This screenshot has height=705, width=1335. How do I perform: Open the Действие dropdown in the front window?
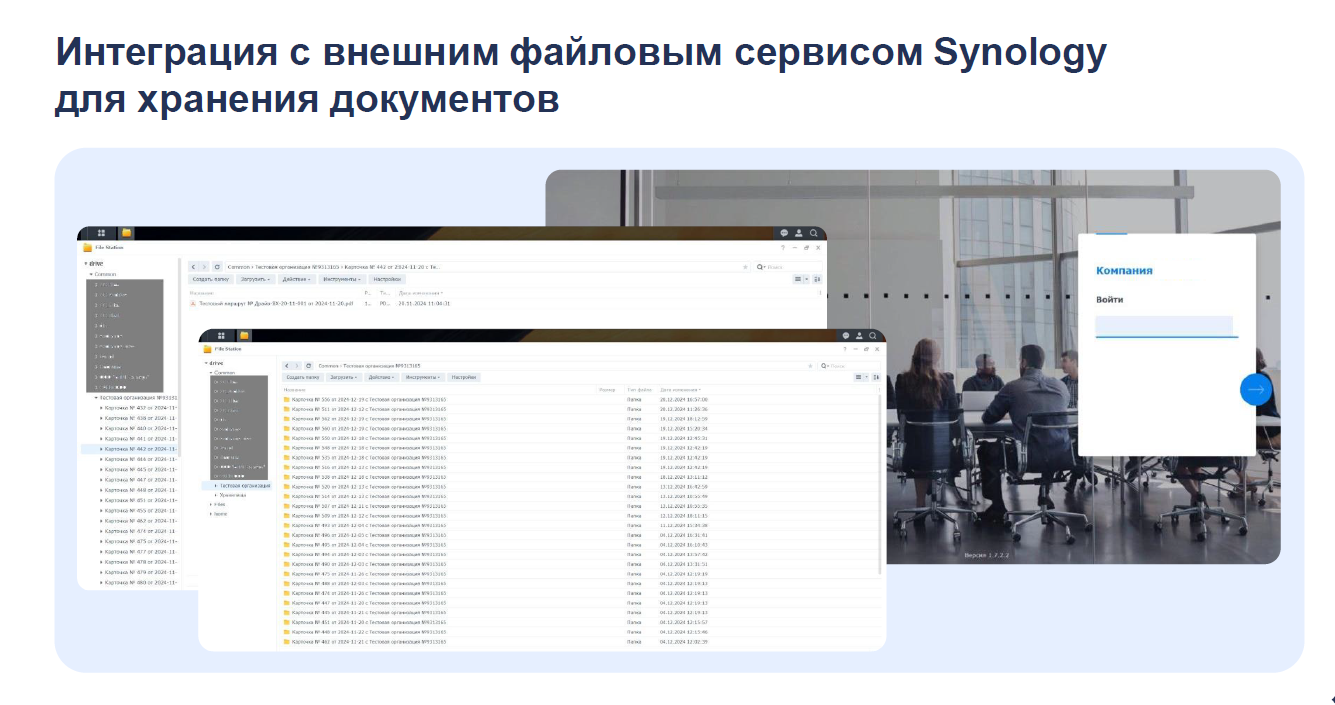pos(382,377)
